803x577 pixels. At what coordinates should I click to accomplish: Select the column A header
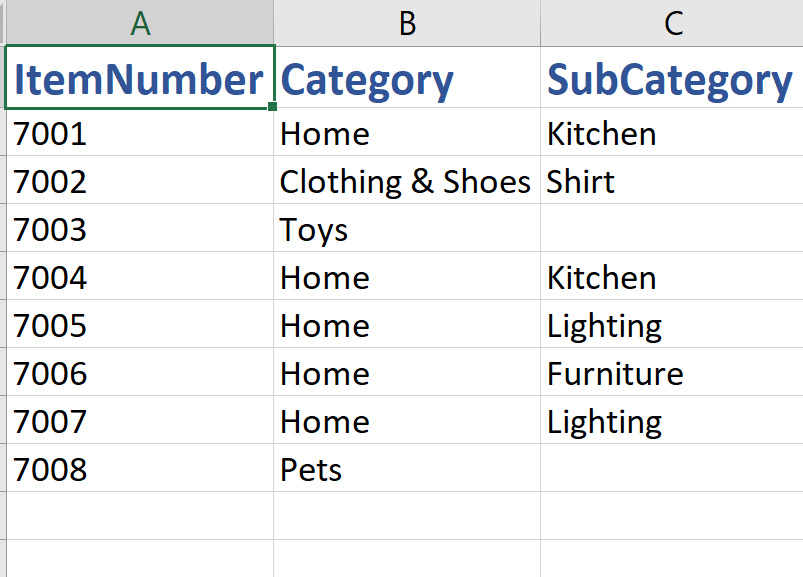tap(140, 23)
